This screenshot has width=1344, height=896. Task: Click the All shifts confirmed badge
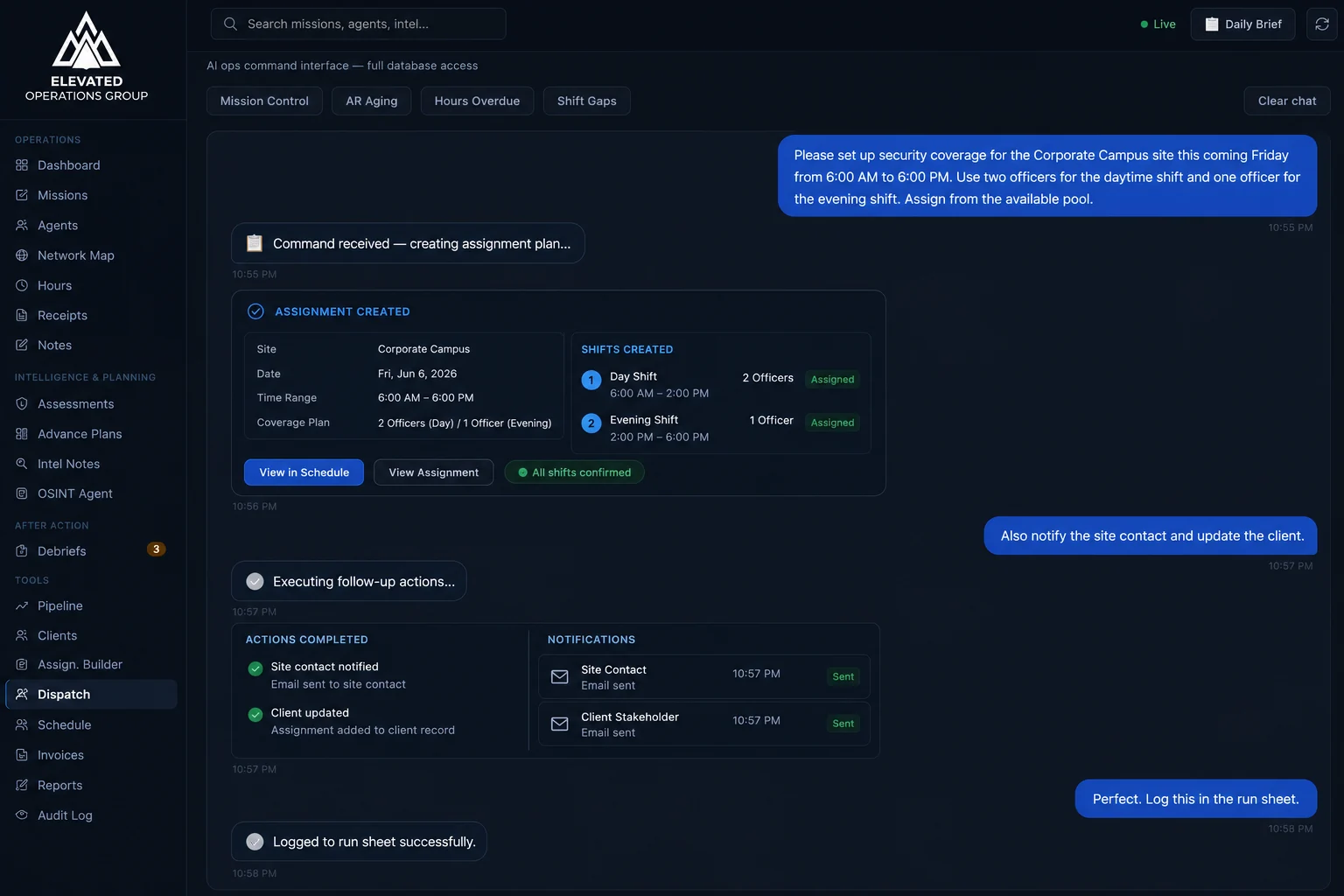[574, 472]
